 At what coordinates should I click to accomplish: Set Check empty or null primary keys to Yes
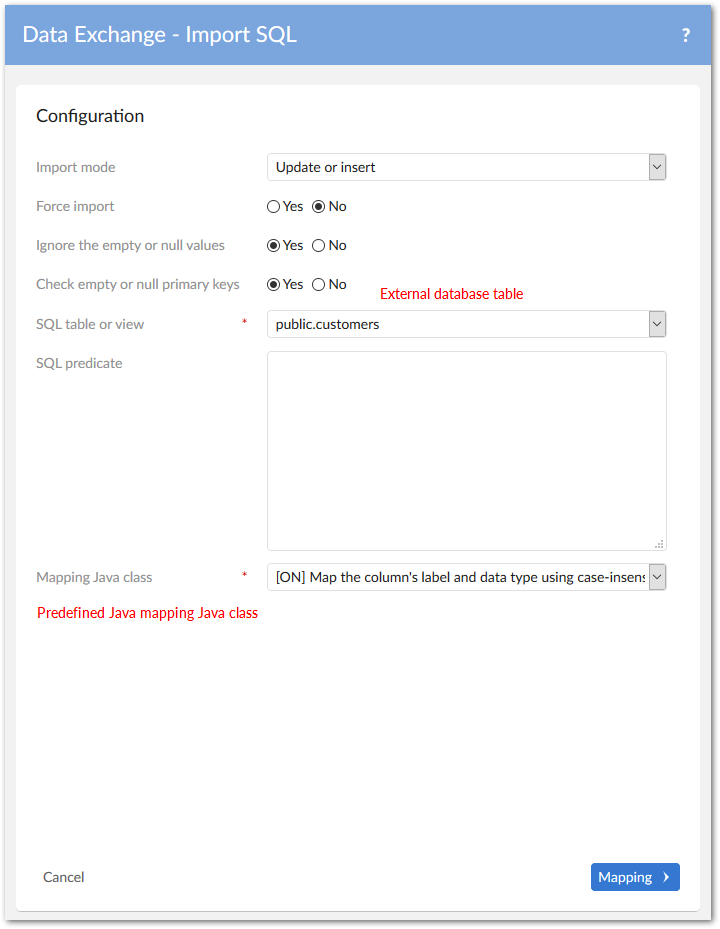pos(274,285)
